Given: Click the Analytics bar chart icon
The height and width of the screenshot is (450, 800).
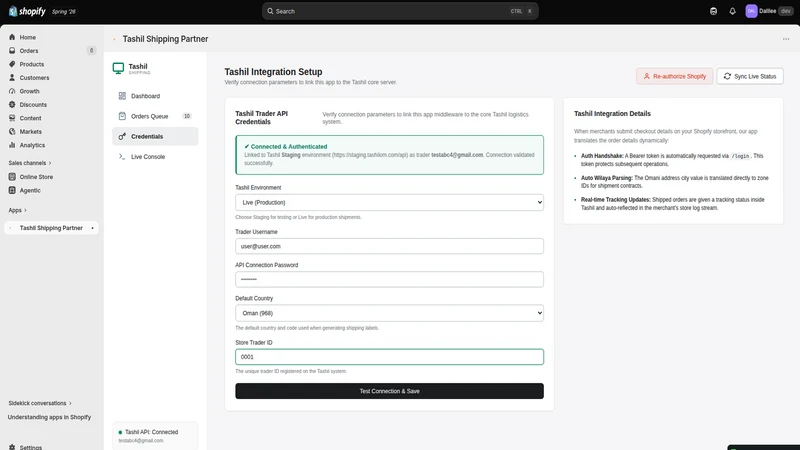Looking at the screenshot, I should 12,145.
